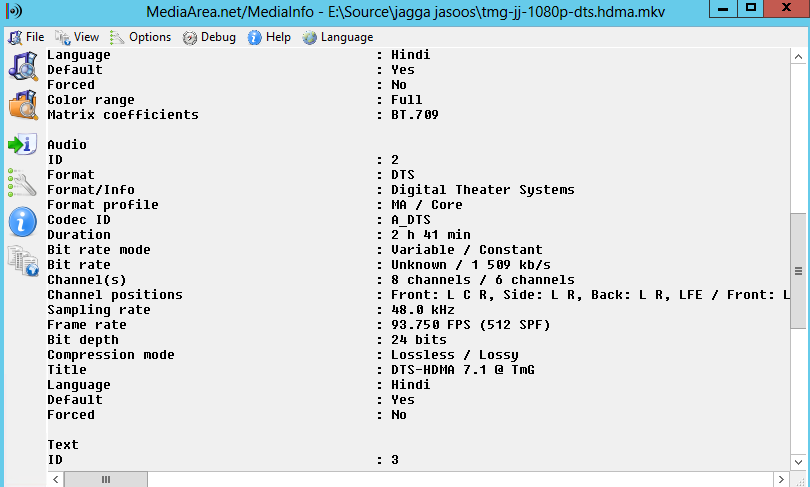The width and height of the screenshot is (810, 487).
Task: Click the Export sidebar icon with green arrow
Action: pos(22,145)
